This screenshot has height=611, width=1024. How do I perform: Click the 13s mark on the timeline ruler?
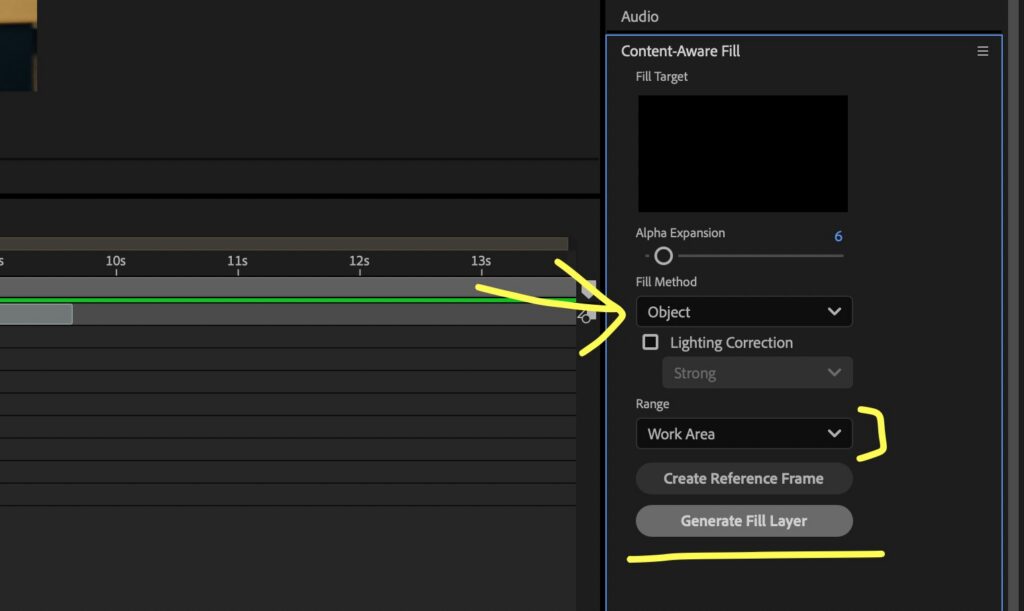point(480,260)
